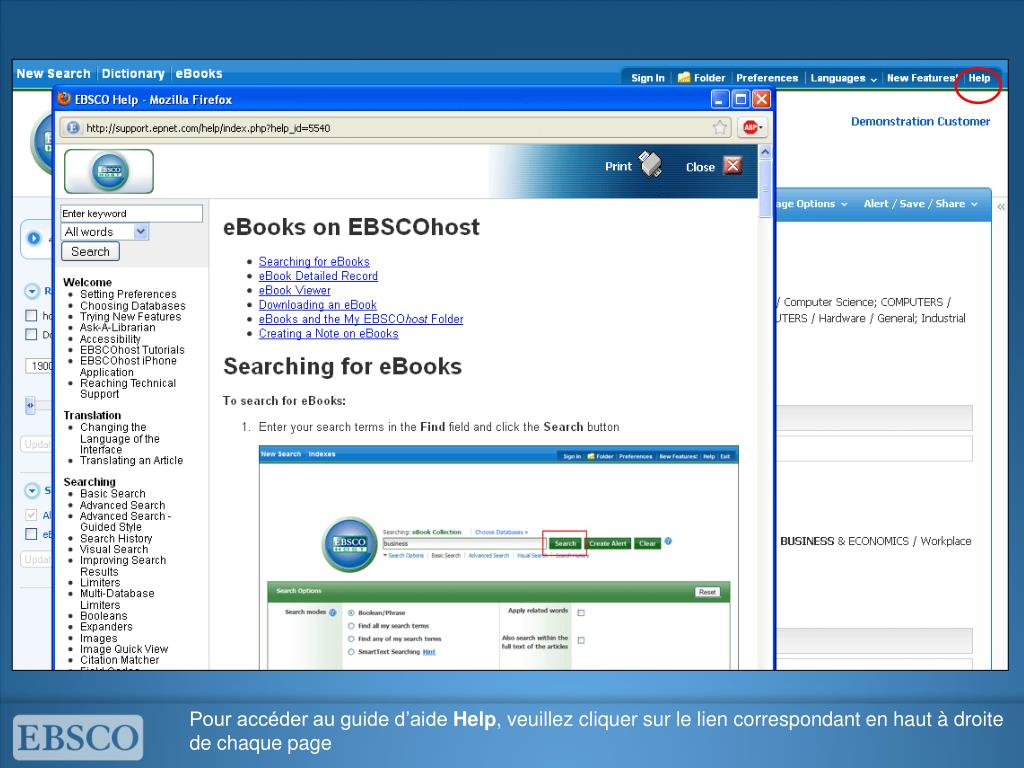Click Sign In in the top bar
Viewport: 1024px width, 768px height.
pyautogui.click(x=648, y=78)
